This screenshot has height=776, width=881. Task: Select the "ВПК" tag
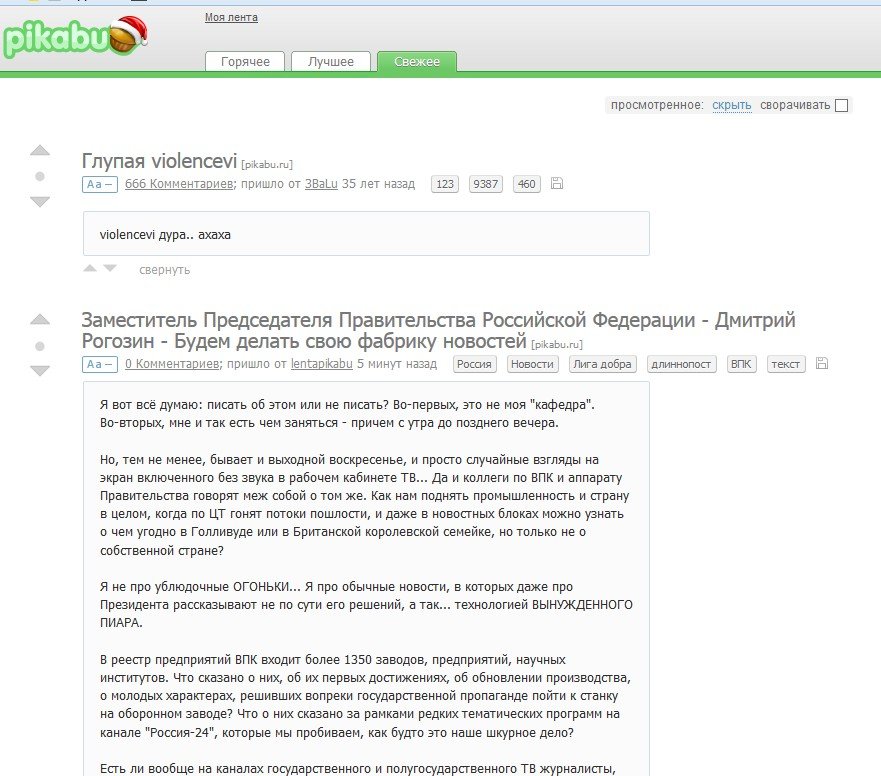point(741,364)
